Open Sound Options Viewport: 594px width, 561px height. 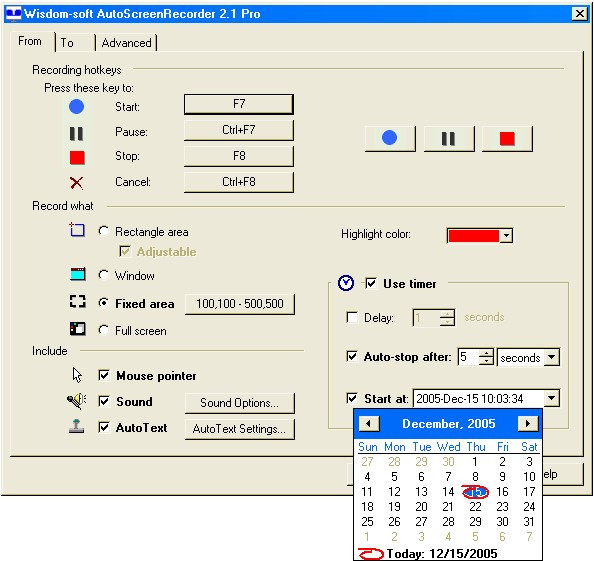[240, 403]
